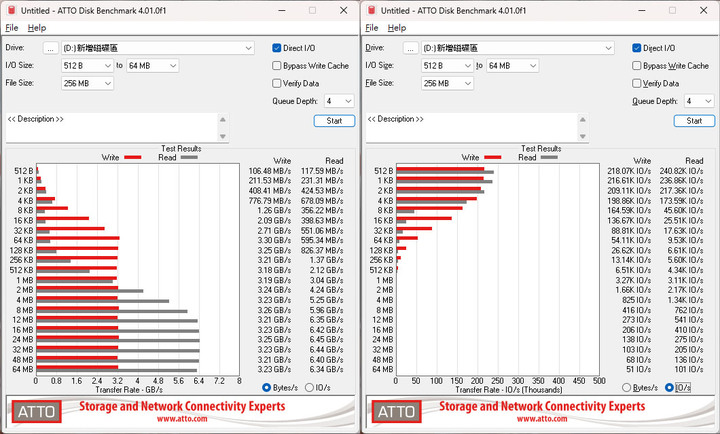Click the Description text box in right window

(472, 128)
